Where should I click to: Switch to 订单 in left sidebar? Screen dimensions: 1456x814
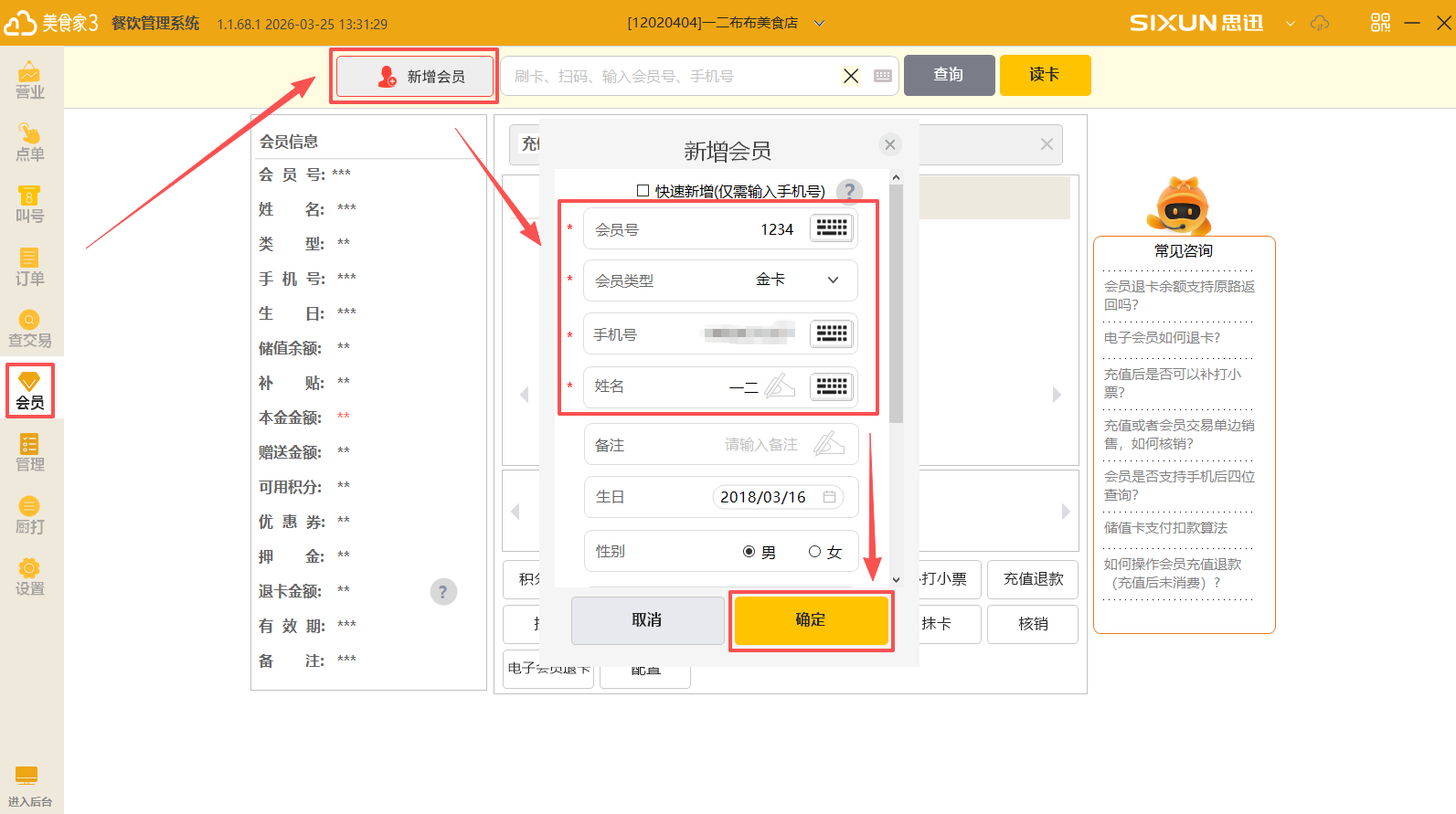[29, 267]
